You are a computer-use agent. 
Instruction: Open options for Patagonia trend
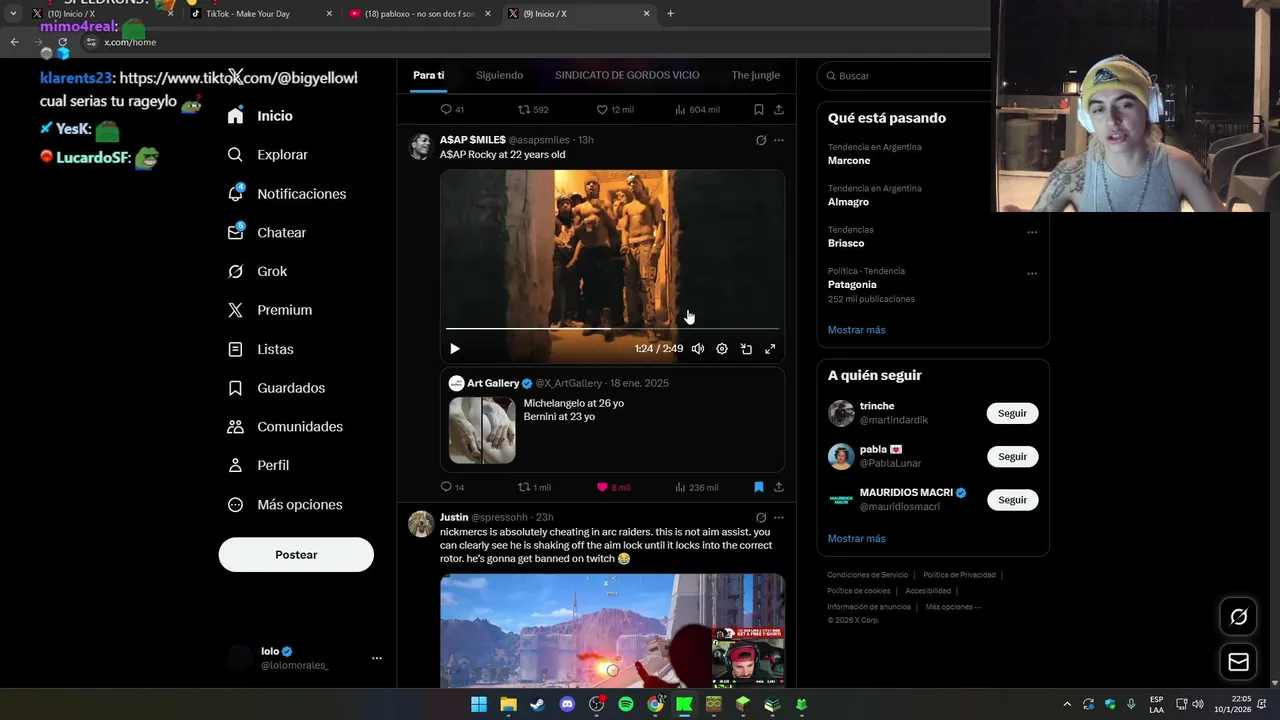pos(1032,273)
